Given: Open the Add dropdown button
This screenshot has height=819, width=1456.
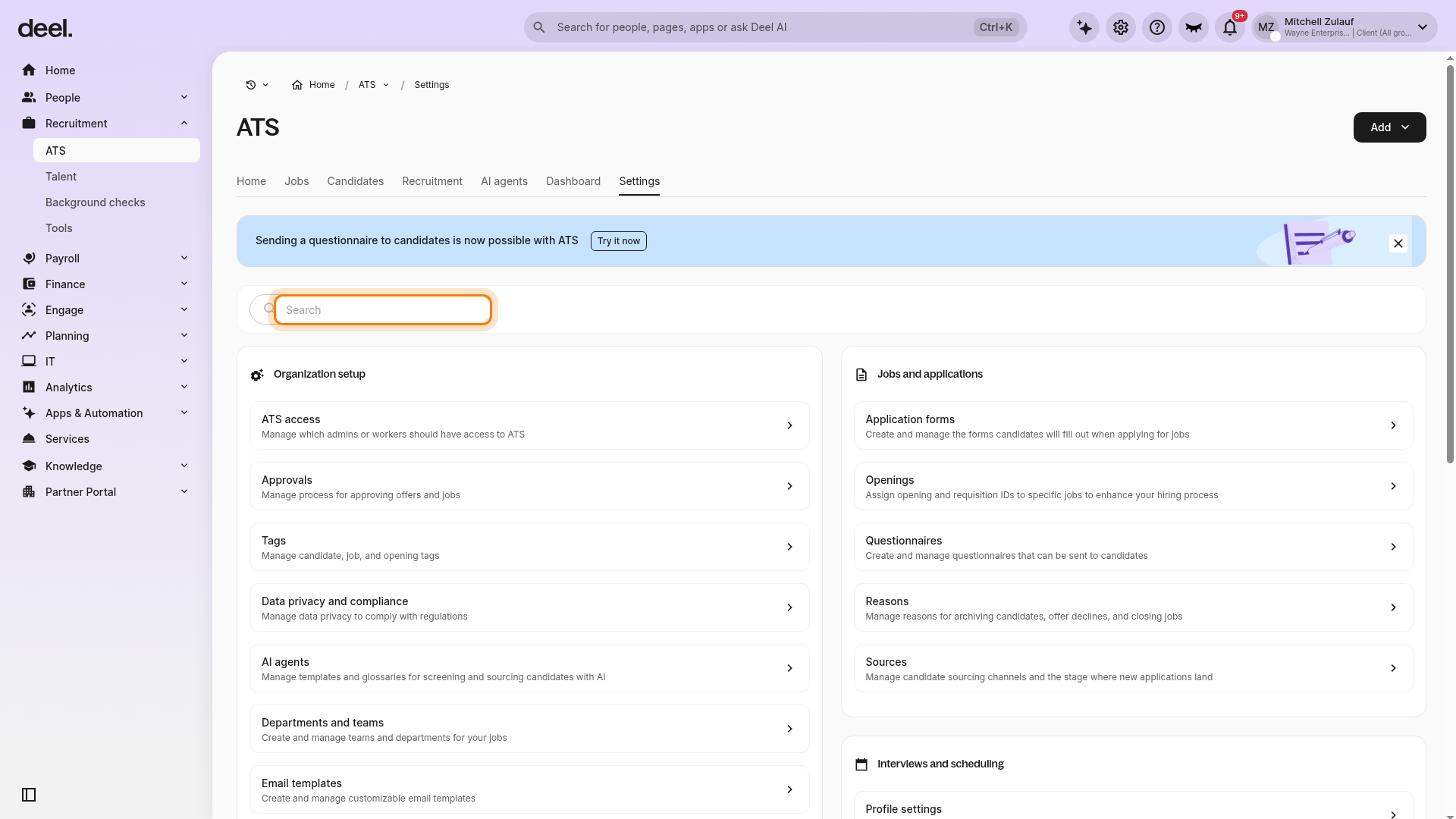Looking at the screenshot, I should 1389,127.
